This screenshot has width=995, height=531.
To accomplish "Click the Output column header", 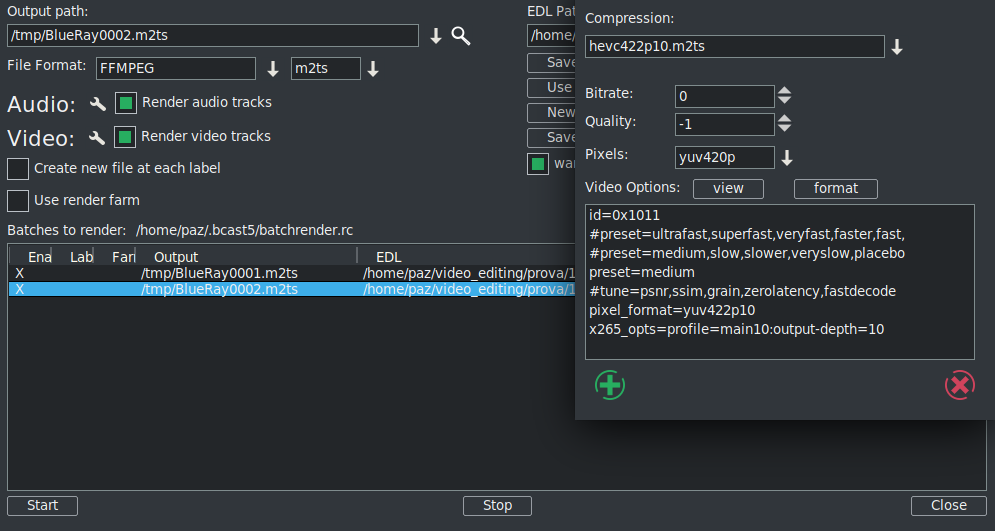I will click(x=176, y=257).
